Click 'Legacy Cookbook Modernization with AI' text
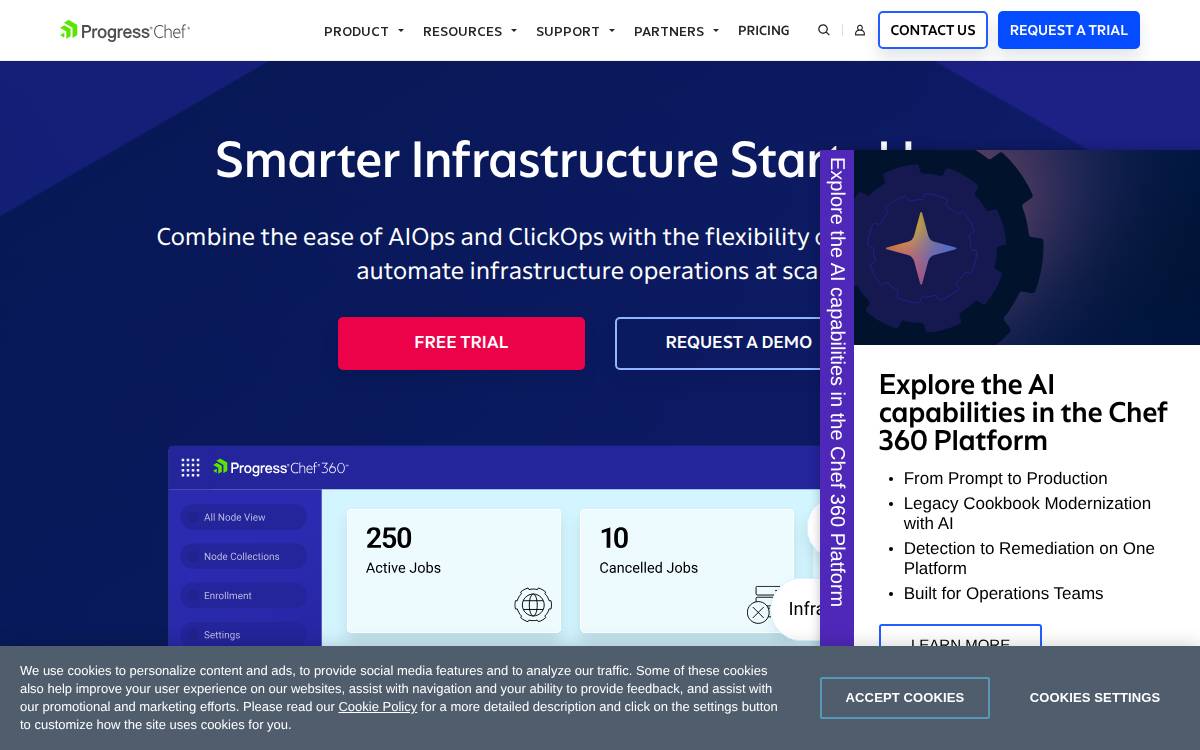This screenshot has width=1200, height=750. (1027, 514)
